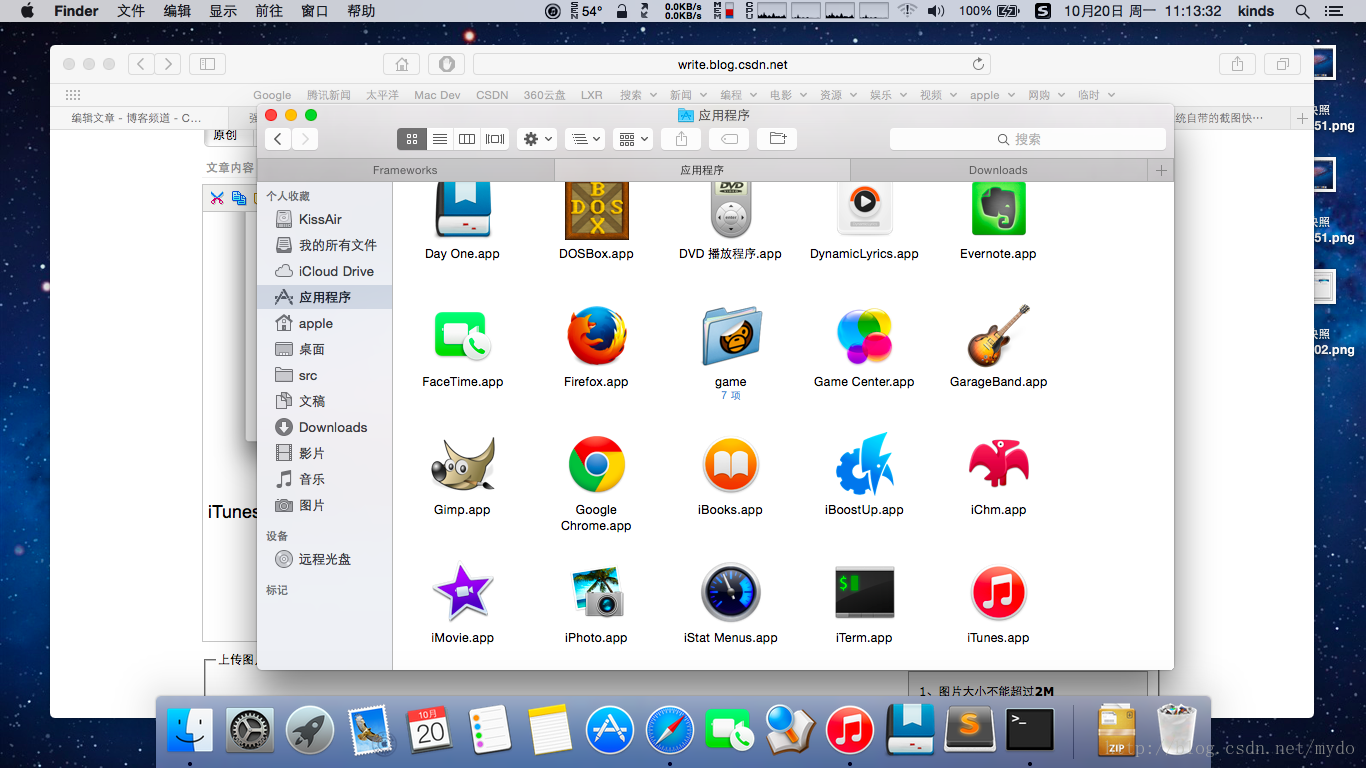
Task: Expand Safari 搜索 bookmarks folder
Action: (x=637, y=95)
